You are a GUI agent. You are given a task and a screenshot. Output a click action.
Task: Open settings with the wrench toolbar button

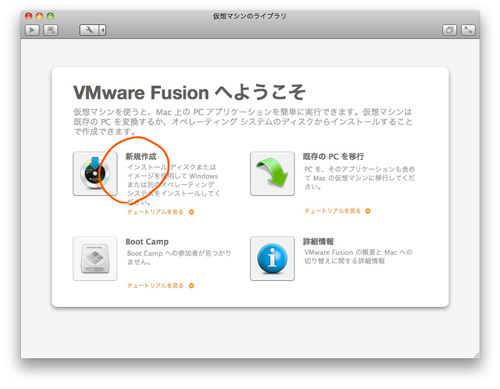pos(89,30)
